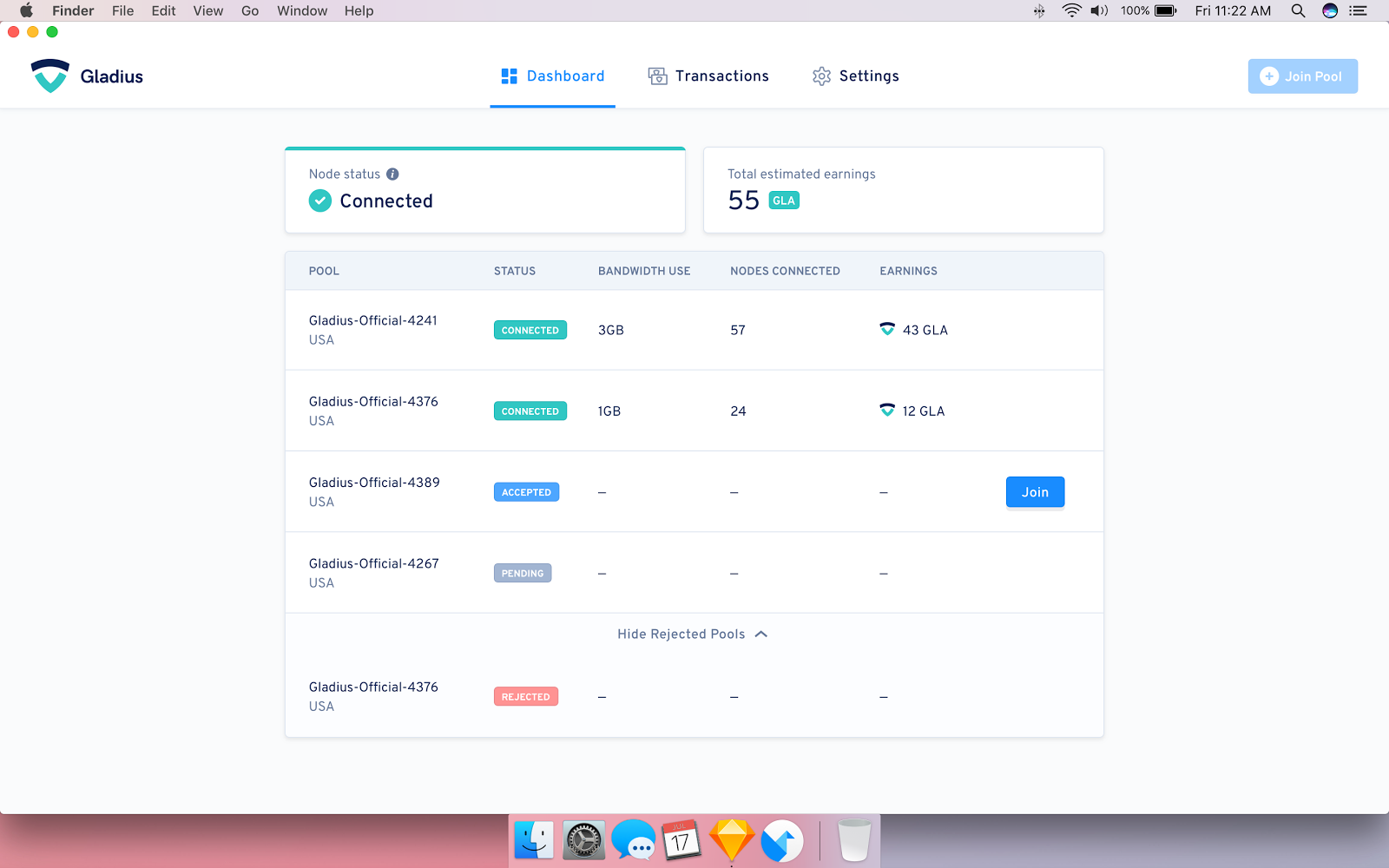1389x868 pixels.
Task: Open Siri from the menu bar
Action: tap(1329, 10)
